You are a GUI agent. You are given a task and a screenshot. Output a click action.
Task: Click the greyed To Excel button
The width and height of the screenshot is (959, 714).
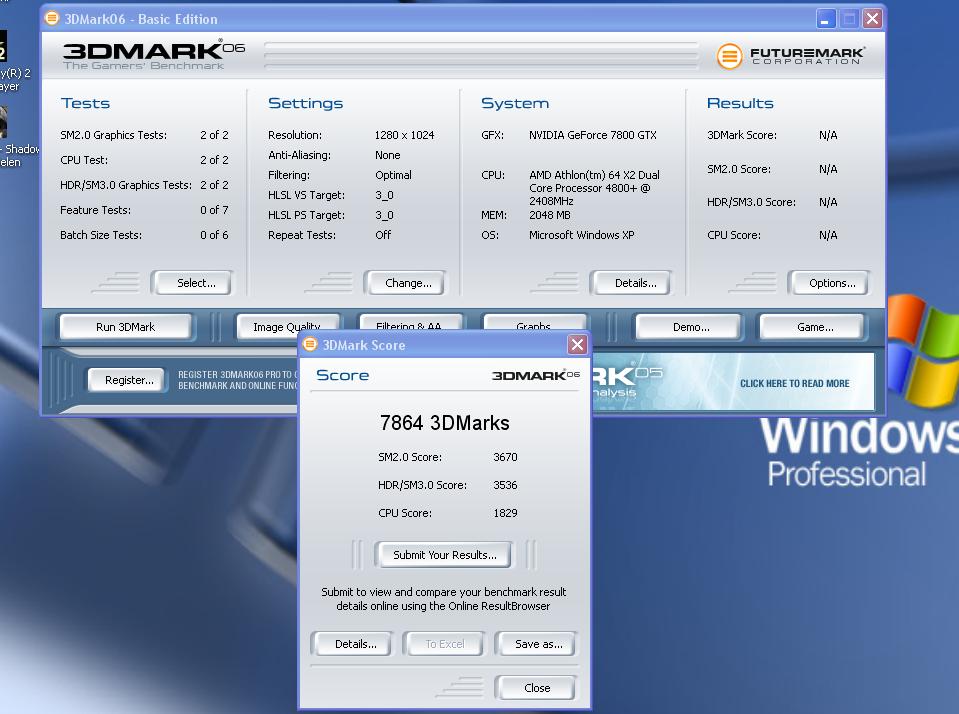tap(443, 644)
